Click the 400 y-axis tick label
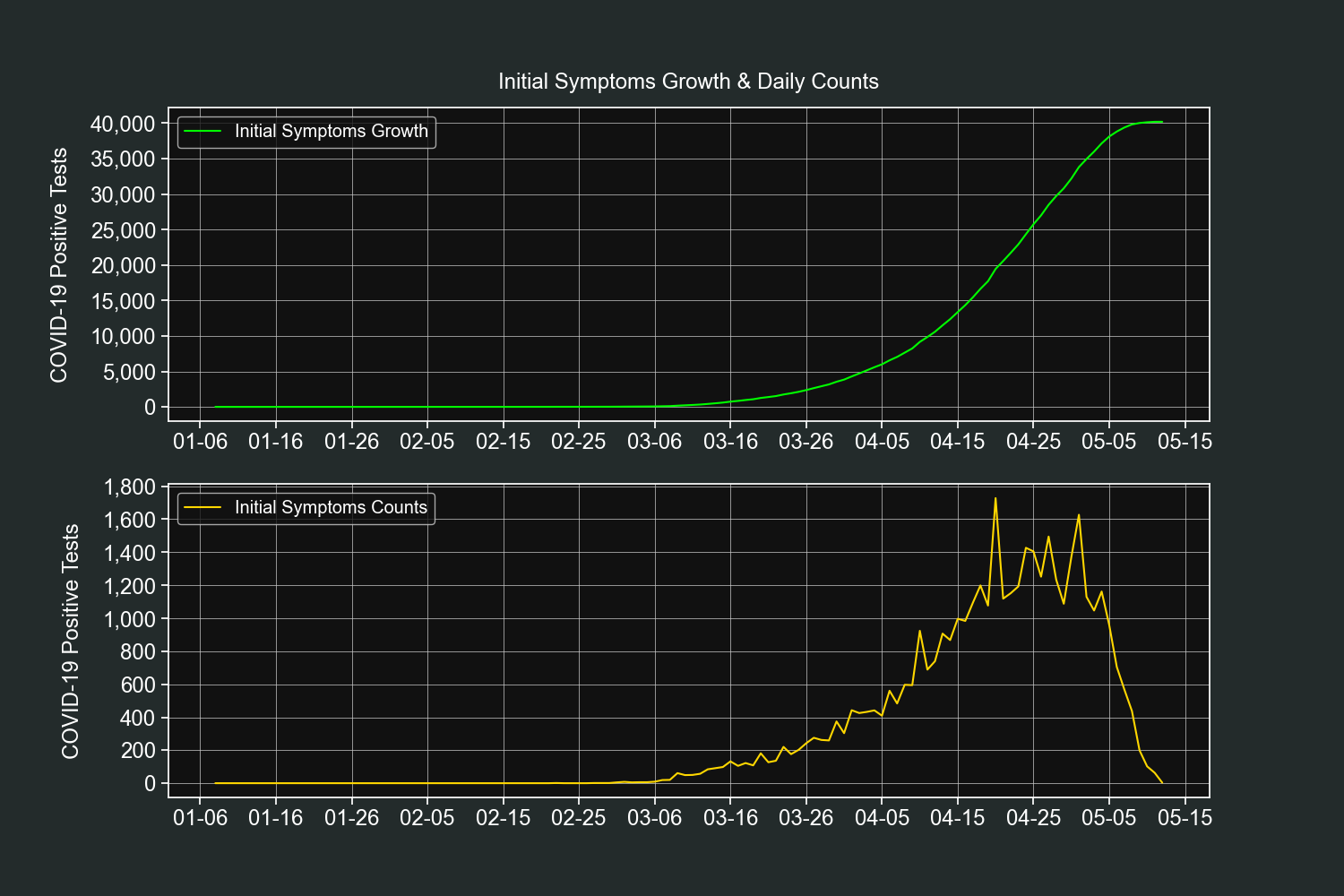 (x=138, y=718)
